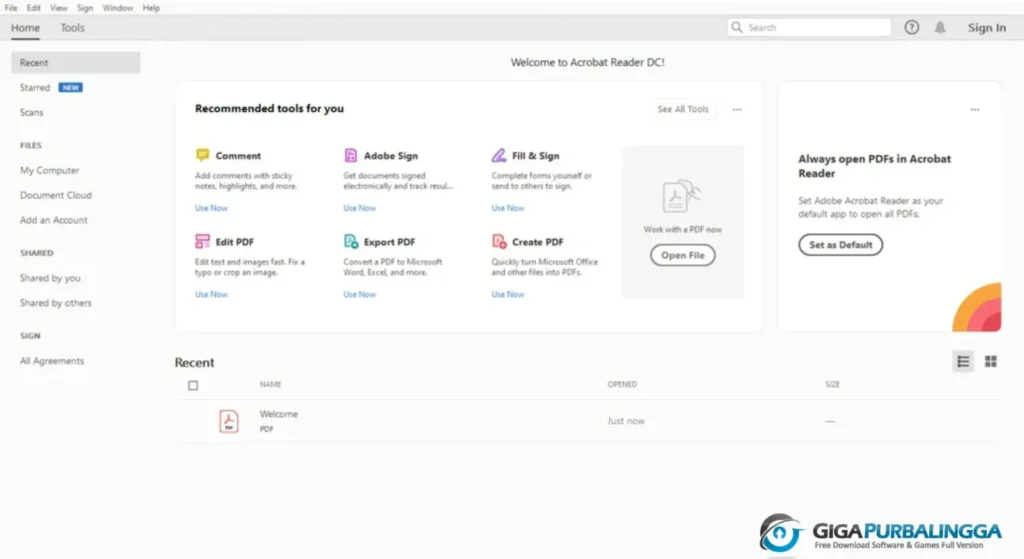The image size is (1024, 559).
Task: Open the Sign menu
Action: 85,8
